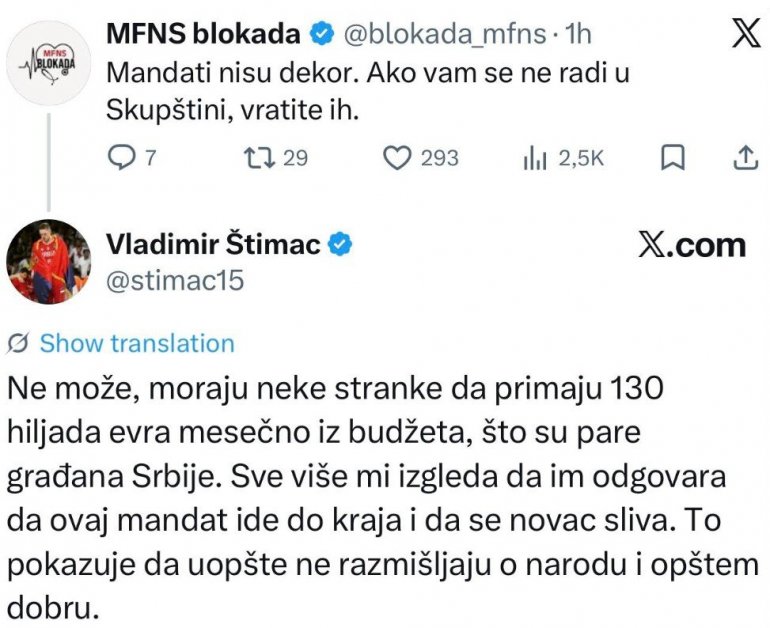Click the Vladimir Štimac display name
Viewport: 770px width, 628px height.
click(x=212, y=245)
